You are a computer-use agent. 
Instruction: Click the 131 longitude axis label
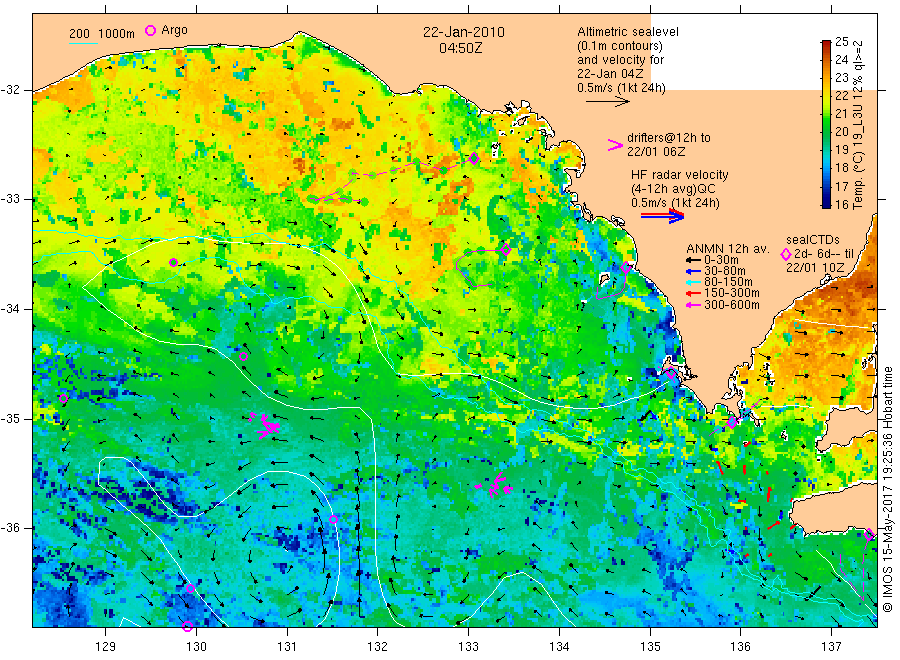tap(287, 647)
